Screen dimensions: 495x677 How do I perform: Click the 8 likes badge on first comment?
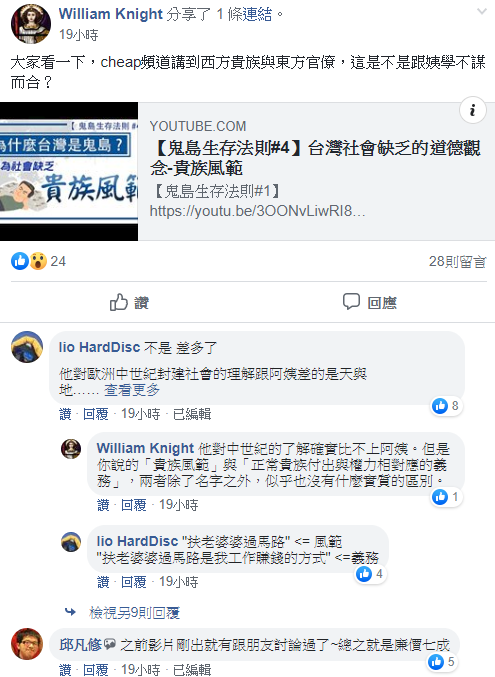point(447,406)
